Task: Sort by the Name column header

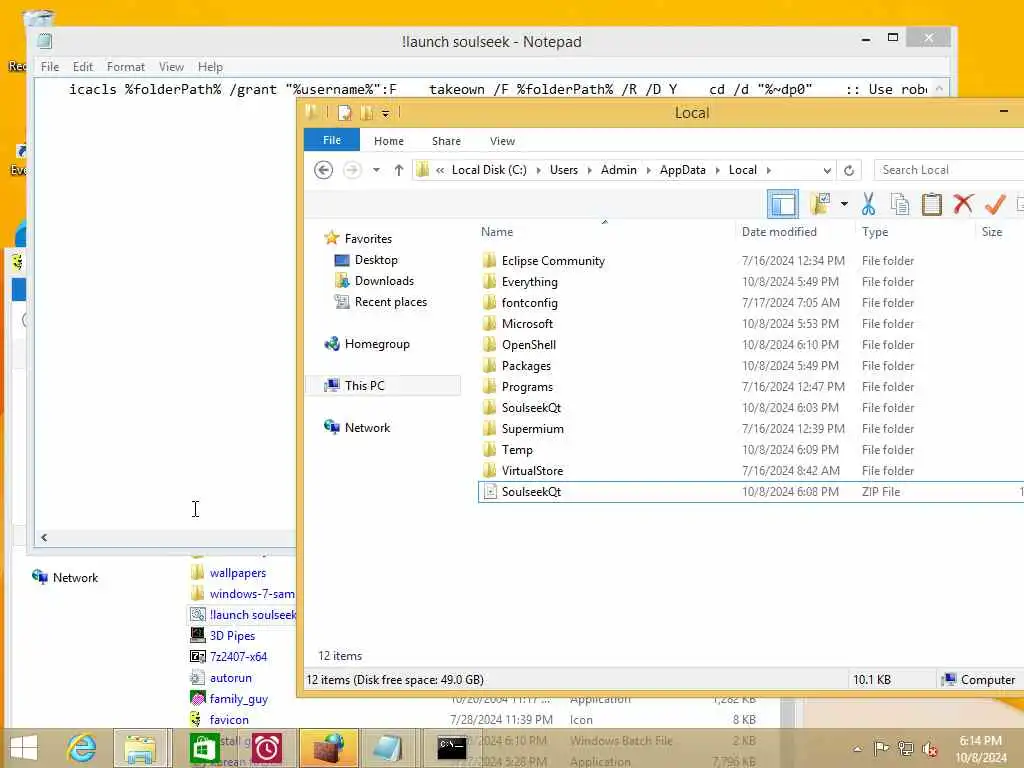Action: tap(497, 232)
